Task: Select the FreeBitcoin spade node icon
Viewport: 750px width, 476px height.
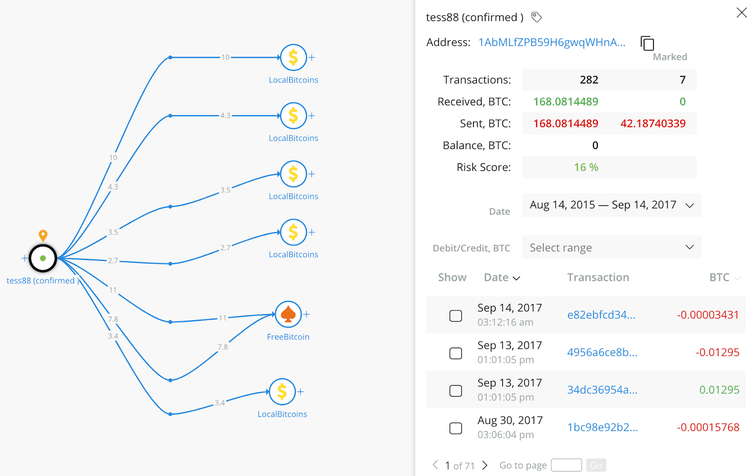Action: (288, 315)
